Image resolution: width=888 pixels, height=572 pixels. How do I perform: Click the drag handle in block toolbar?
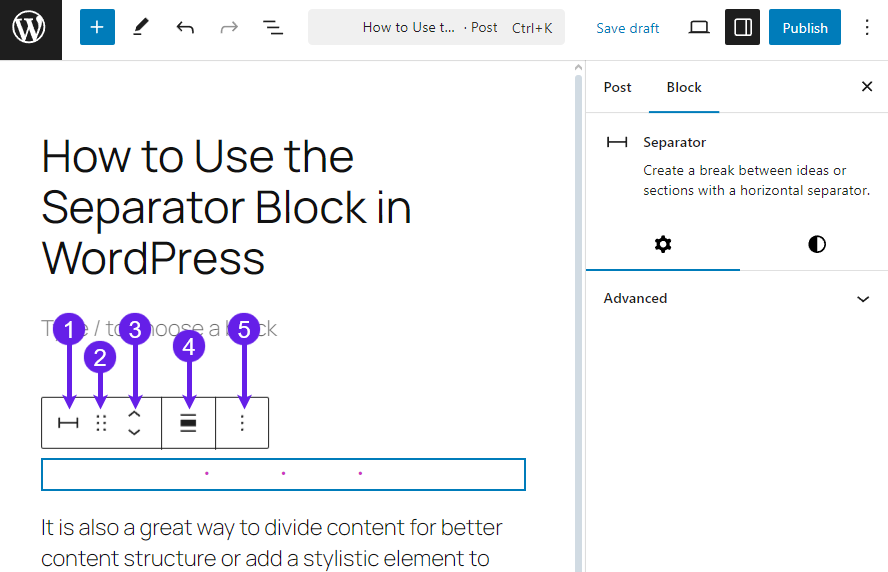[x=101, y=423]
